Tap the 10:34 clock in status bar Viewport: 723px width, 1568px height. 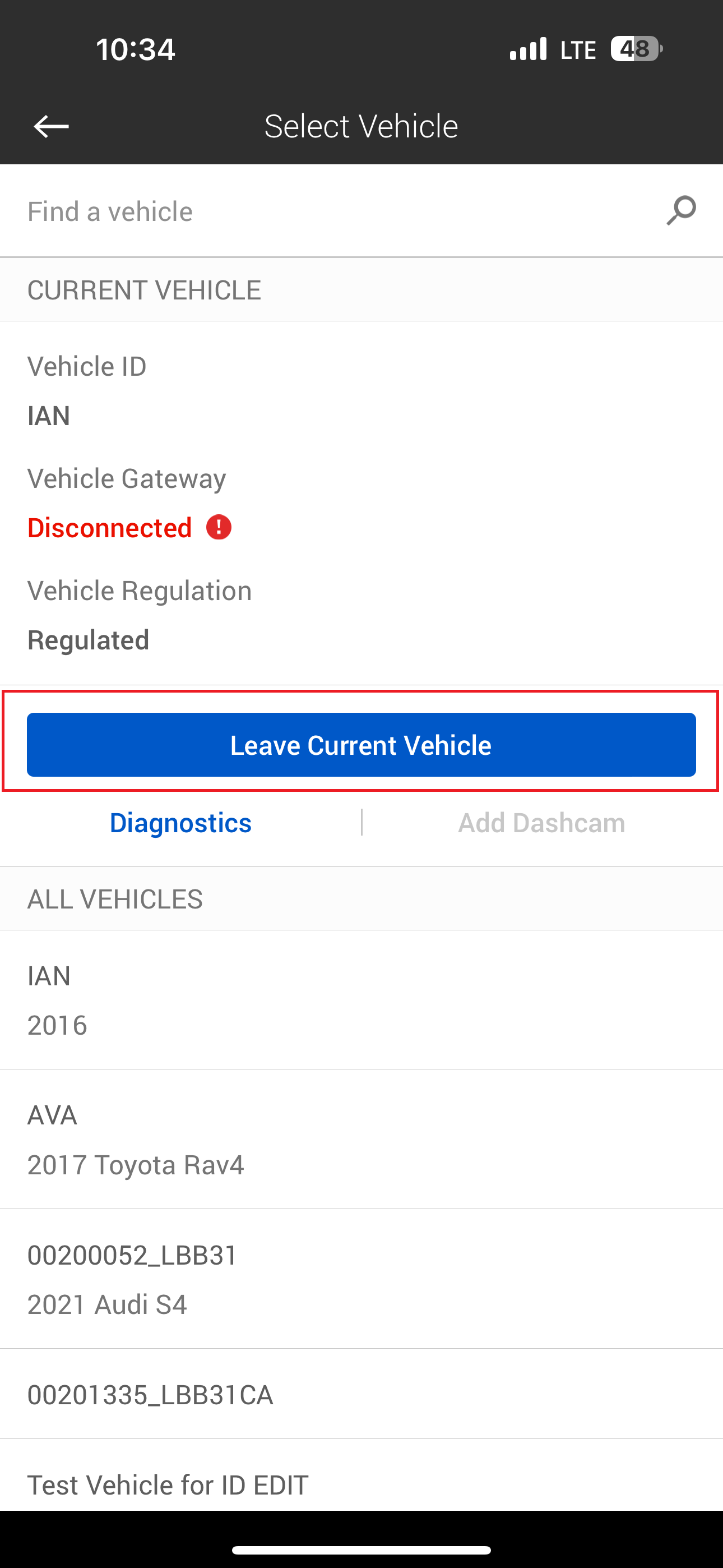135,49
